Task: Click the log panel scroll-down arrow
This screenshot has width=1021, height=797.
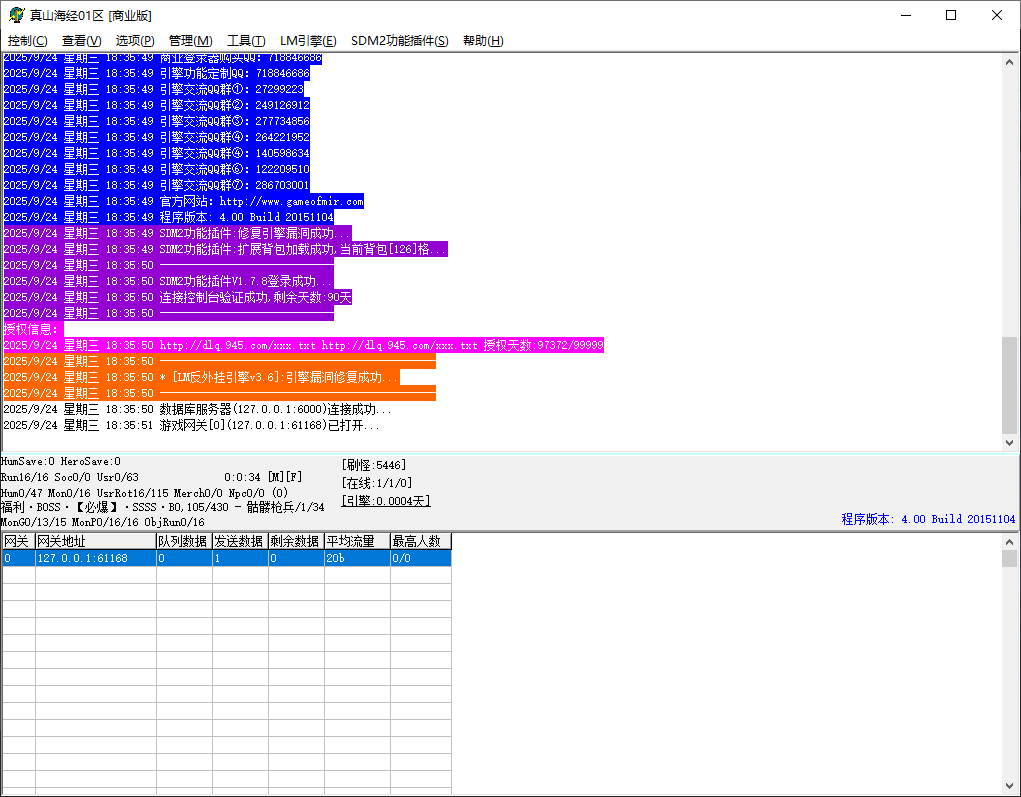Action: [x=1010, y=442]
